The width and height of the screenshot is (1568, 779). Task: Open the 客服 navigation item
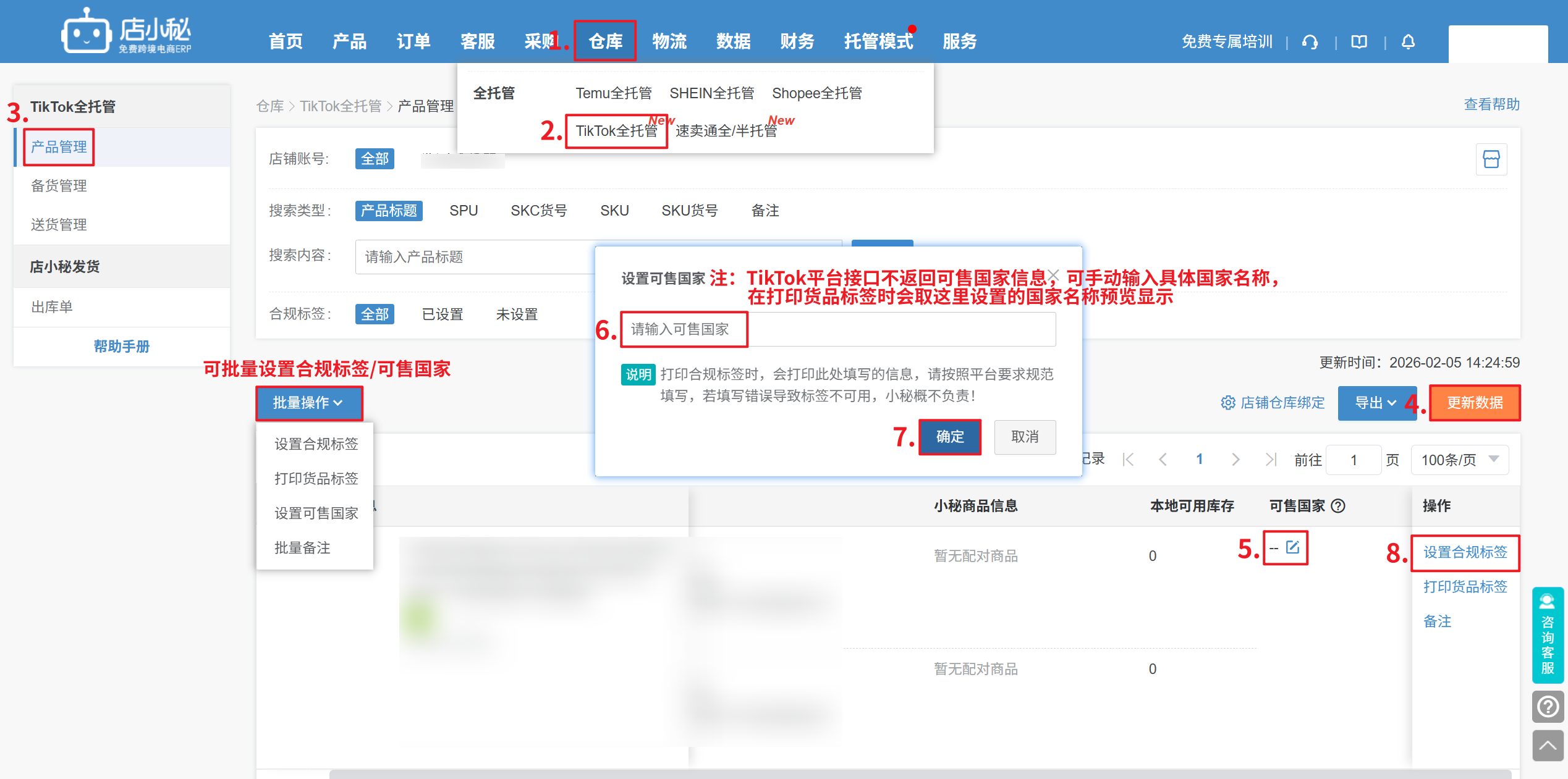click(477, 41)
